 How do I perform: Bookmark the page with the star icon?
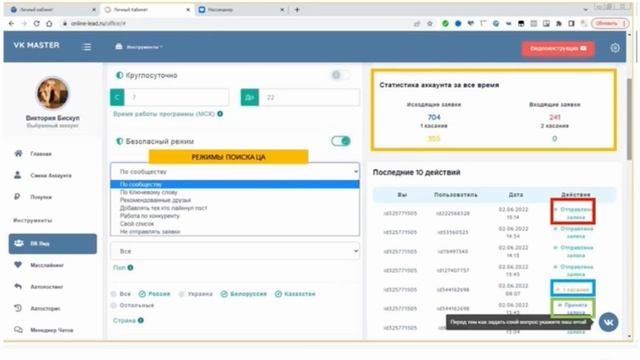429,24
